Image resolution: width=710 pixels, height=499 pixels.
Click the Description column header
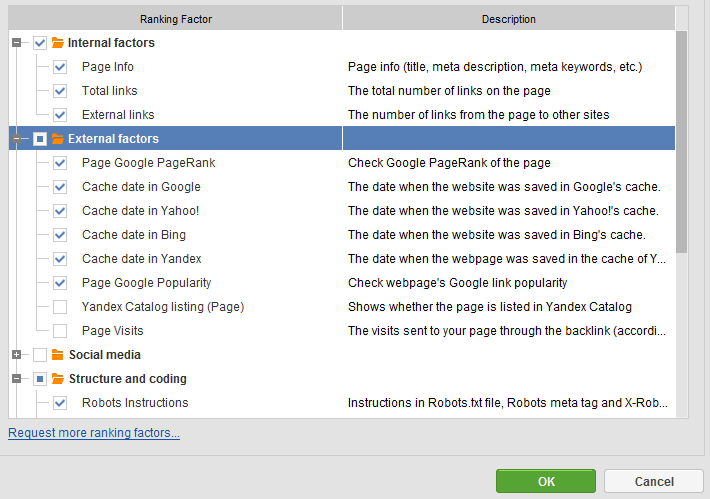click(x=509, y=19)
